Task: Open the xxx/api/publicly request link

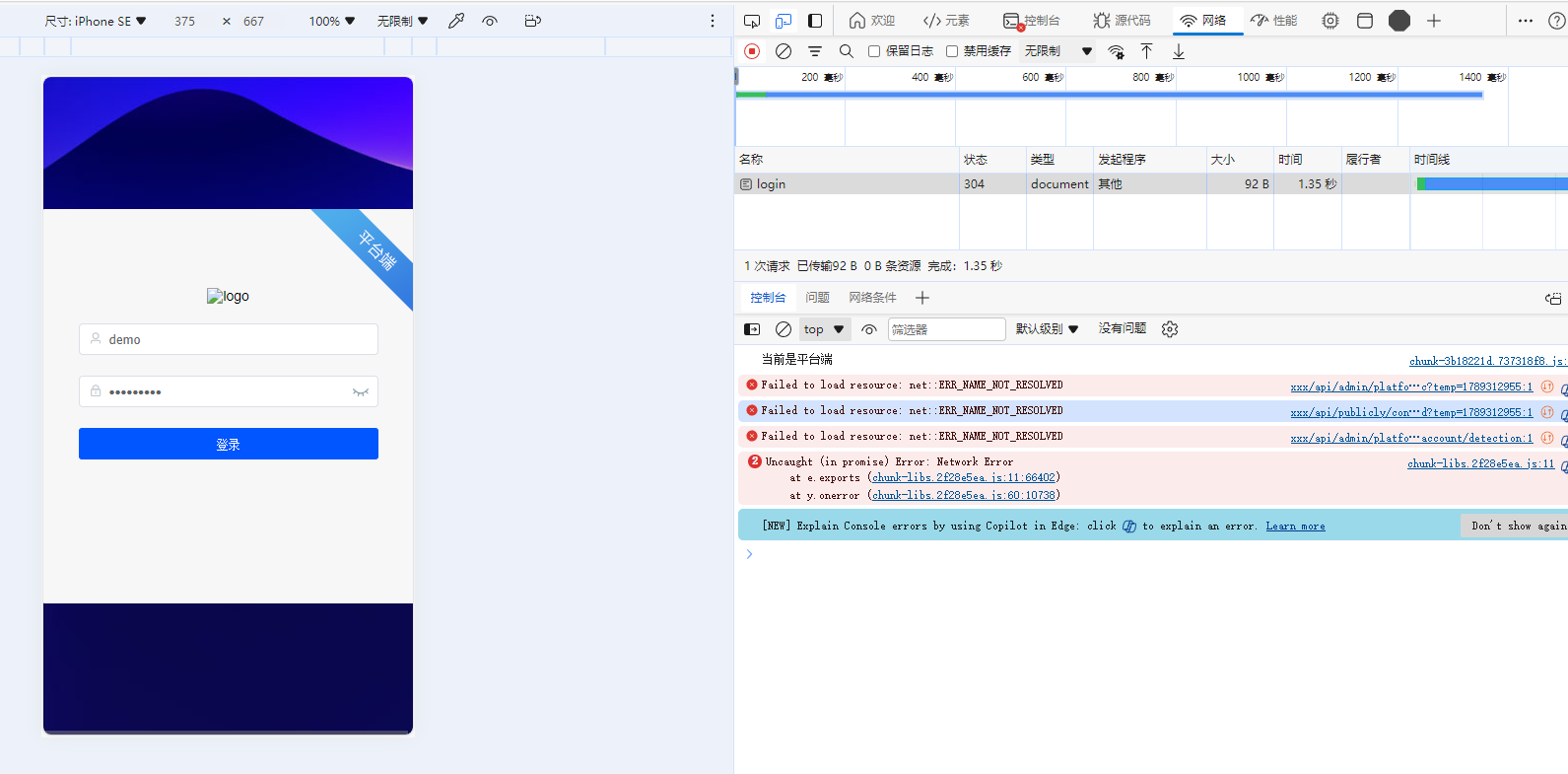Action: 1411,412
